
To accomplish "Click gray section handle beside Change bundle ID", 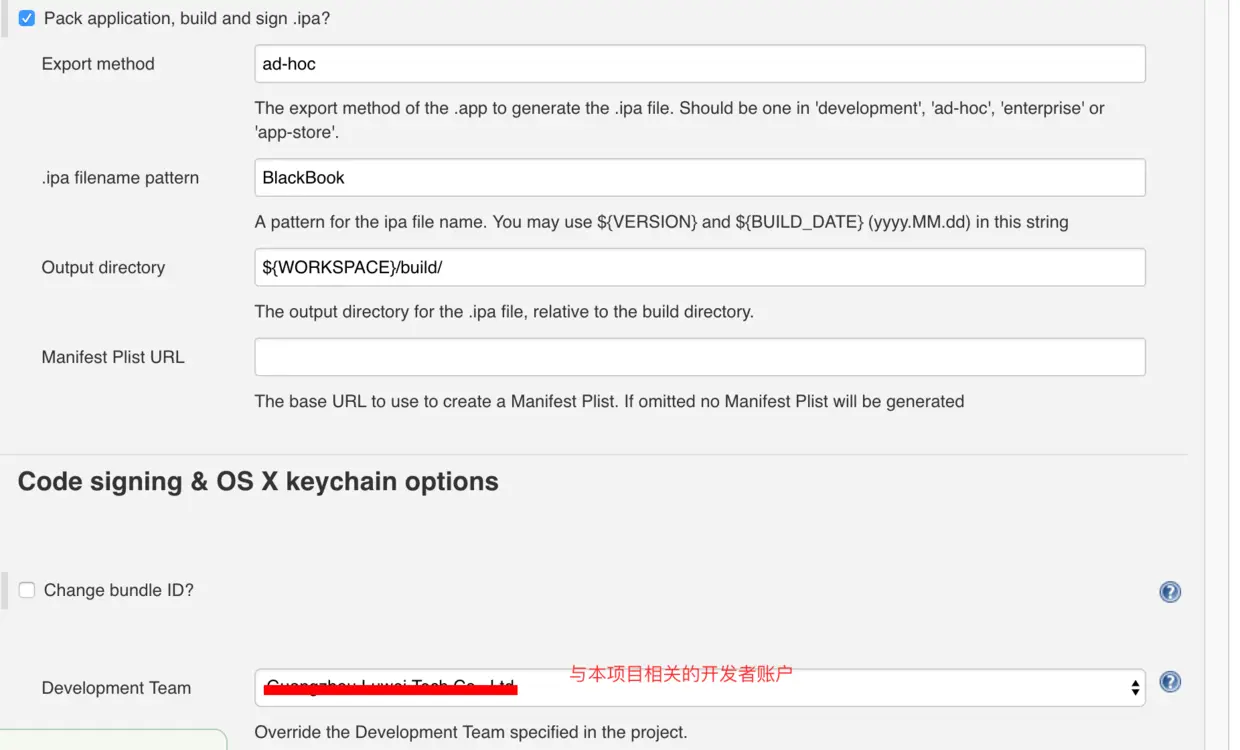I will (4, 590).
